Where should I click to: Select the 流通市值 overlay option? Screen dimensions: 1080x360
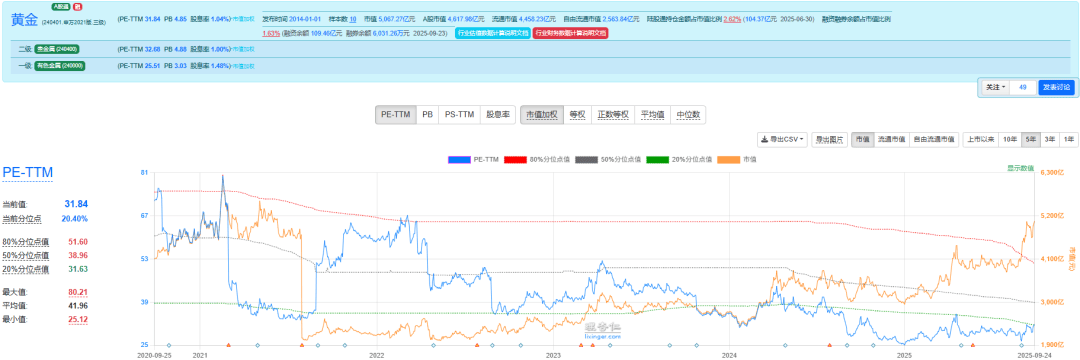coord(891,139)
